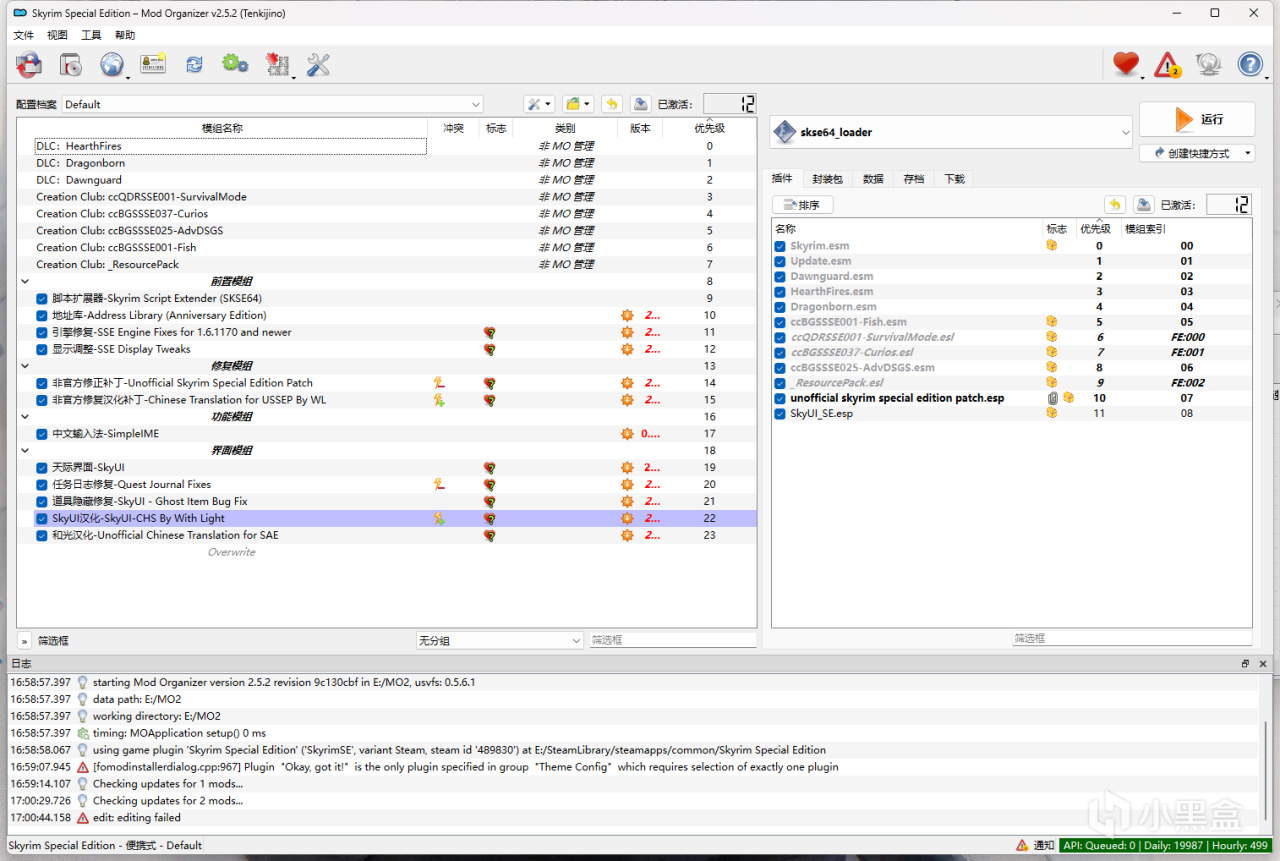Screen dimensions: 1280x861
Task: Click create backup icon above mod list
Action: click(x=640, y=104)
